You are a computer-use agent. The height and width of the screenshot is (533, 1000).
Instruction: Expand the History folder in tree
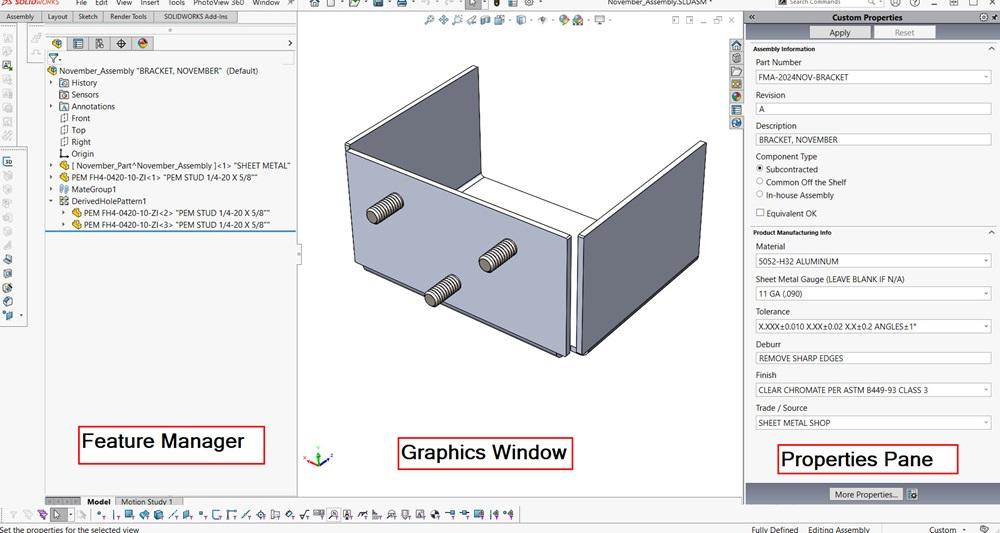51,82
